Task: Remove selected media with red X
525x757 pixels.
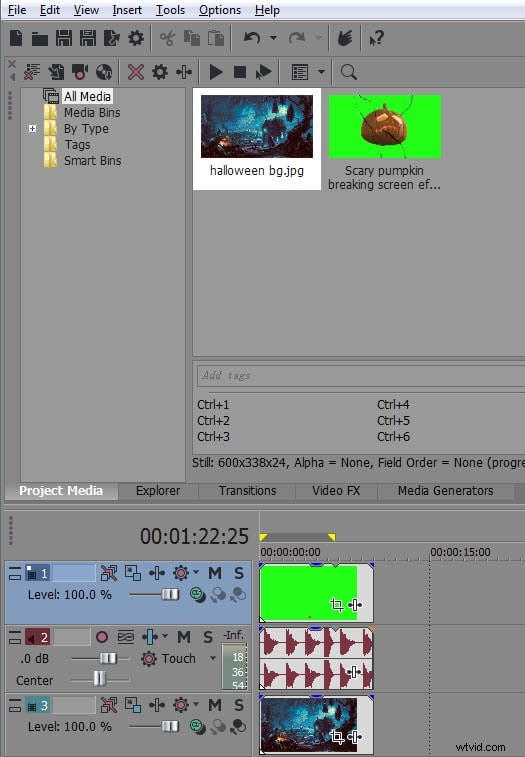Action: 136,72
